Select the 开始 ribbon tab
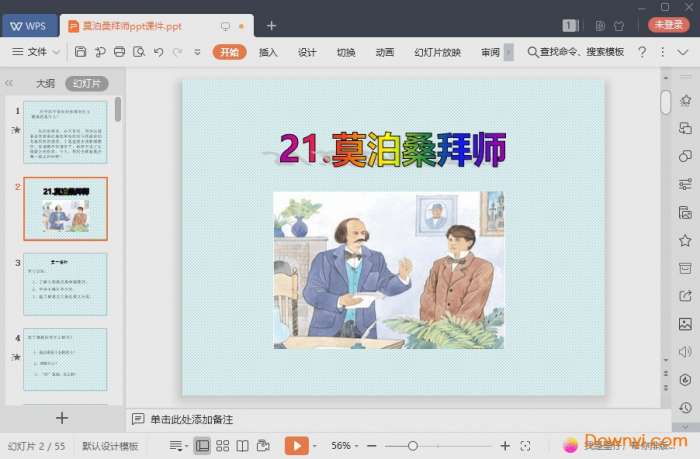 click(229, 52)
